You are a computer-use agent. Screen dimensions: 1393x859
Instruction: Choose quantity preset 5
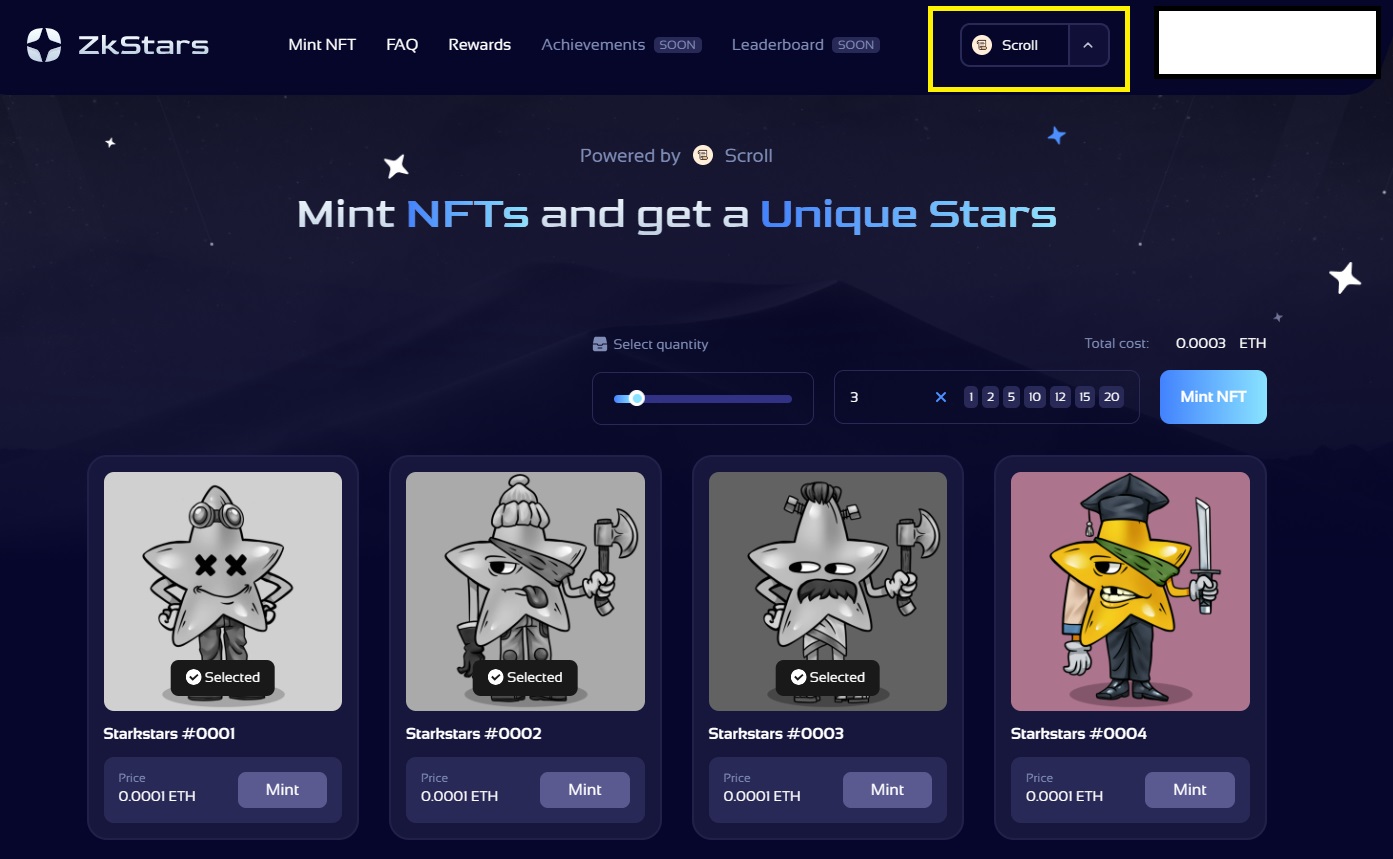pyautogui.click(x=1011, y=397)
